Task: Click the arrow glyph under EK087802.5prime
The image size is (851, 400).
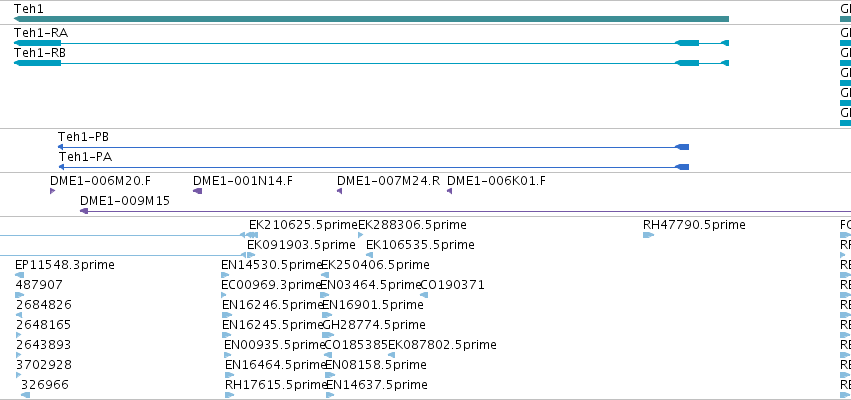Action: pyautogui.click(x=391, y=355)
